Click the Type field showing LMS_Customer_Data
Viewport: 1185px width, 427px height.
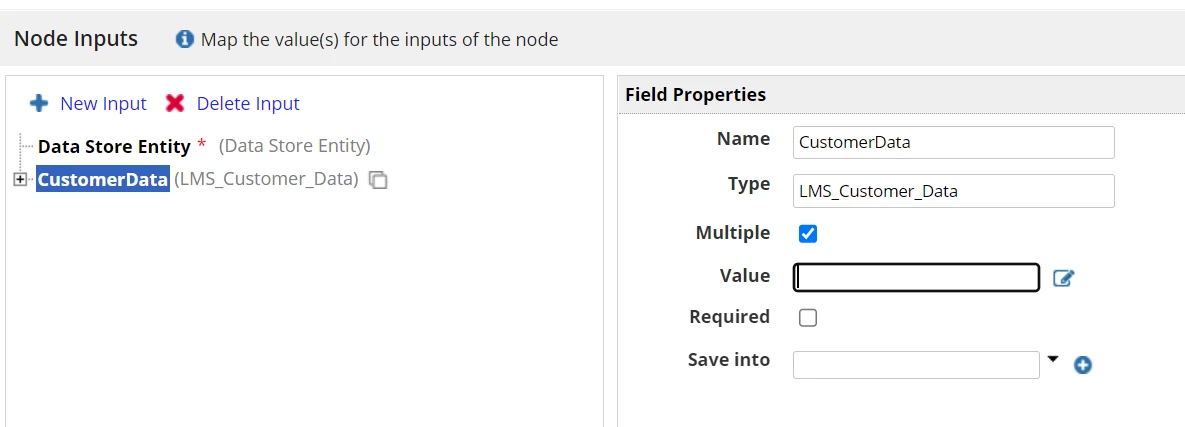pyautogui.click(x=954, y=190)
